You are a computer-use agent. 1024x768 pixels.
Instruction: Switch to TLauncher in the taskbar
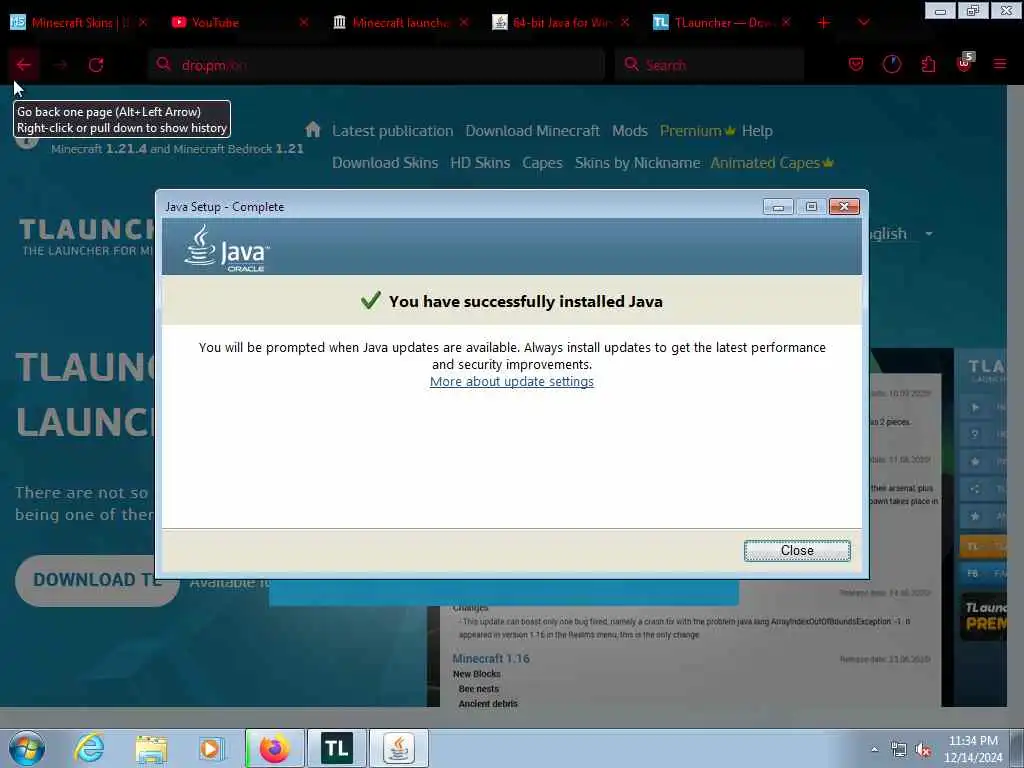pos(337,748)
